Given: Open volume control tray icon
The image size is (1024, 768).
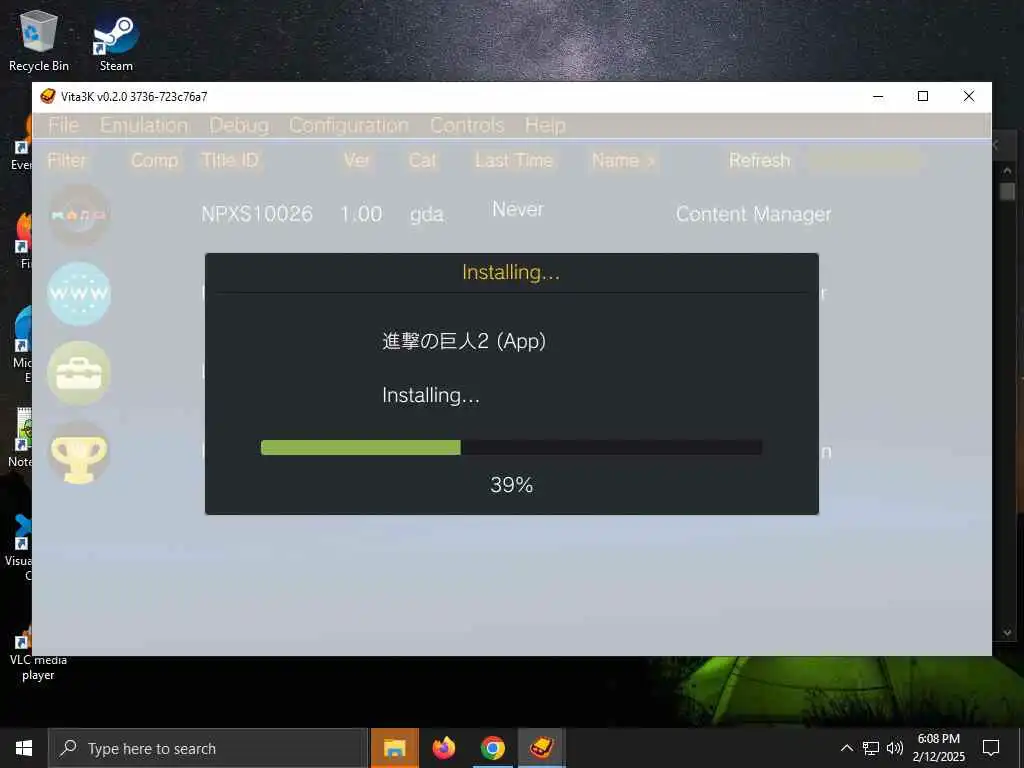Looking at the screenshot, I should tap(895, 748).
